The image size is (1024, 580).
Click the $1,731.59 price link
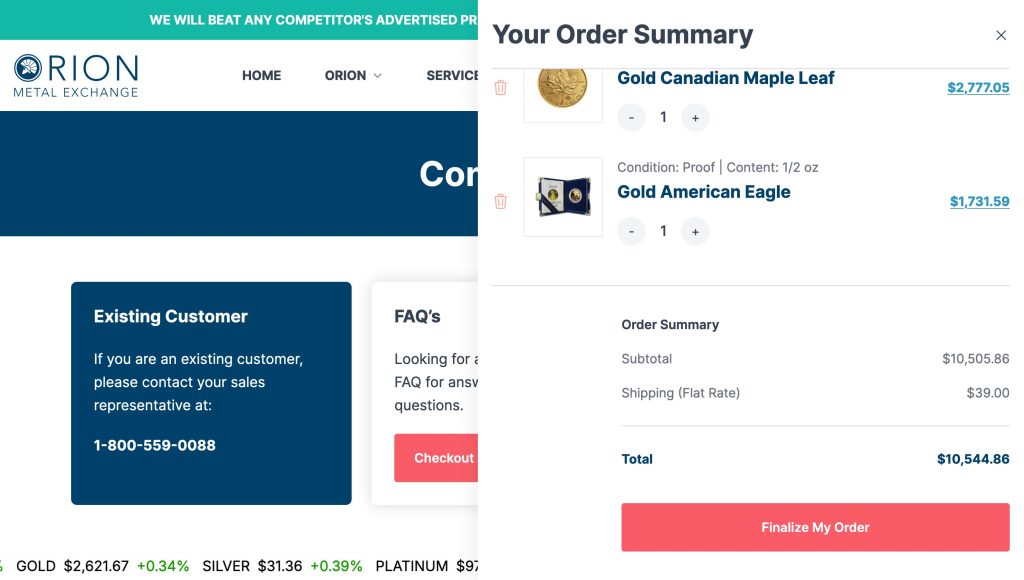979,202
